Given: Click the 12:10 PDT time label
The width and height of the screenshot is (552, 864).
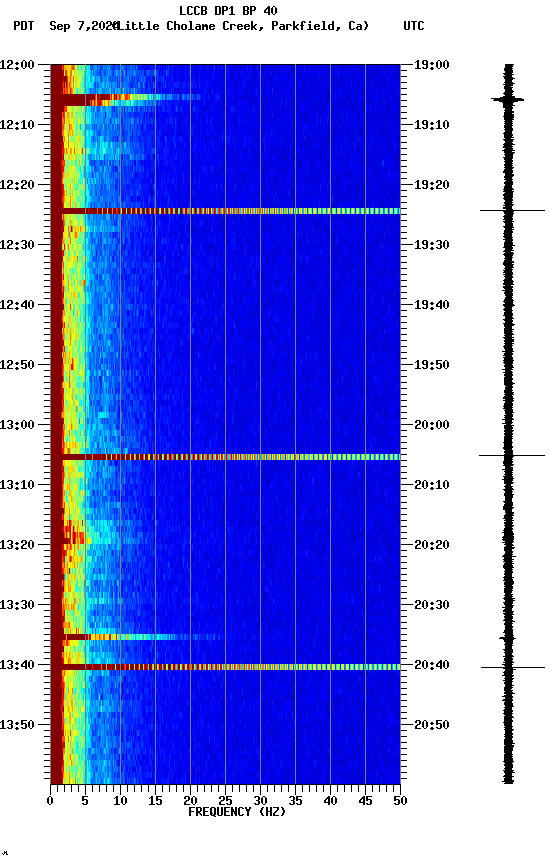Looking at the screenshot, I should (x=17, y=125).
